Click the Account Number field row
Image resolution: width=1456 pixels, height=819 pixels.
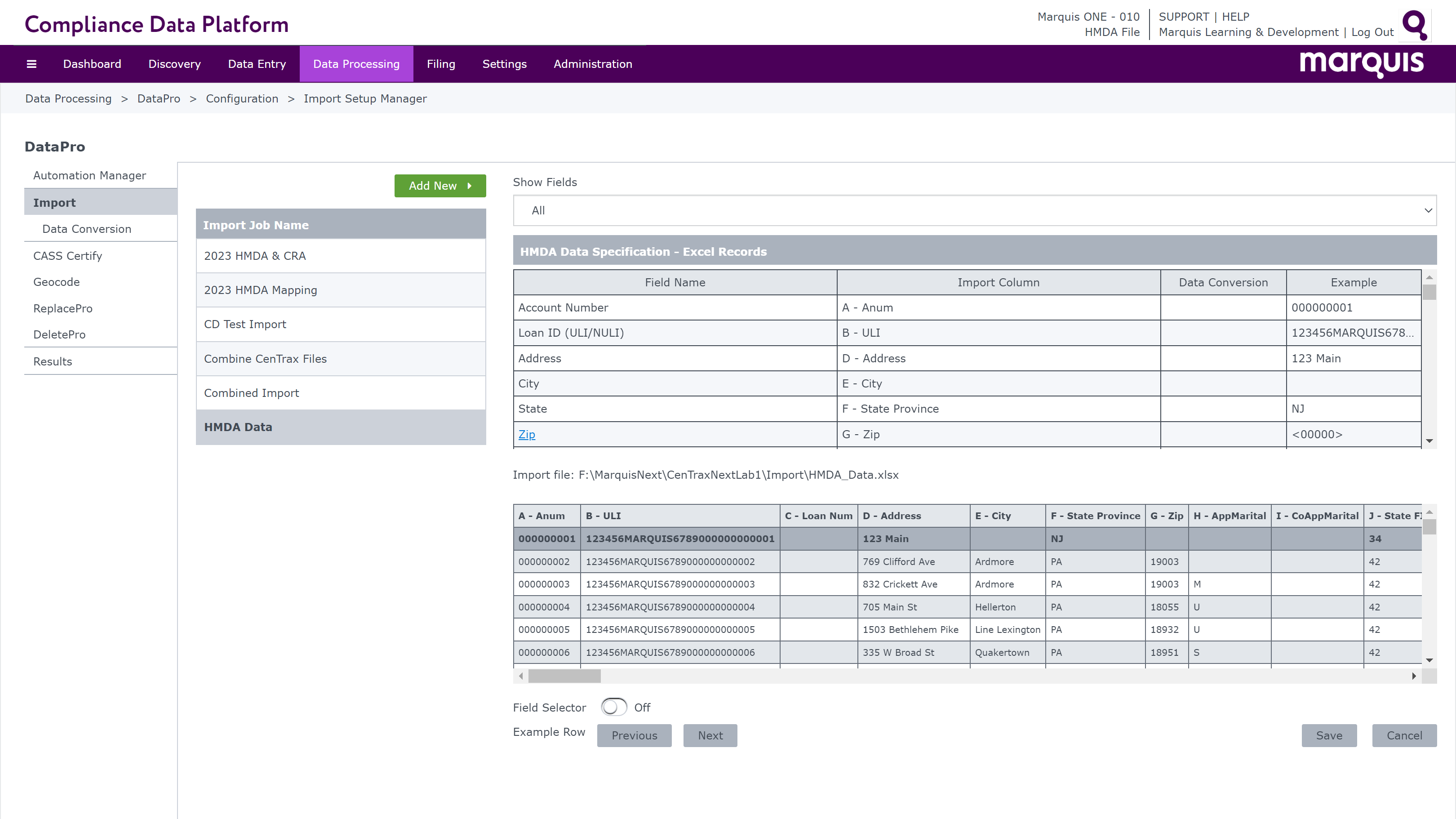click(x=967, y=307)
